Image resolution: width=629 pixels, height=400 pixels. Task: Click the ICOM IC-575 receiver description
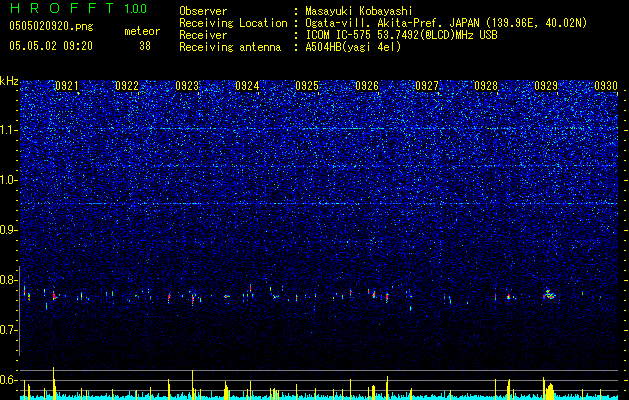pos(401,35)
